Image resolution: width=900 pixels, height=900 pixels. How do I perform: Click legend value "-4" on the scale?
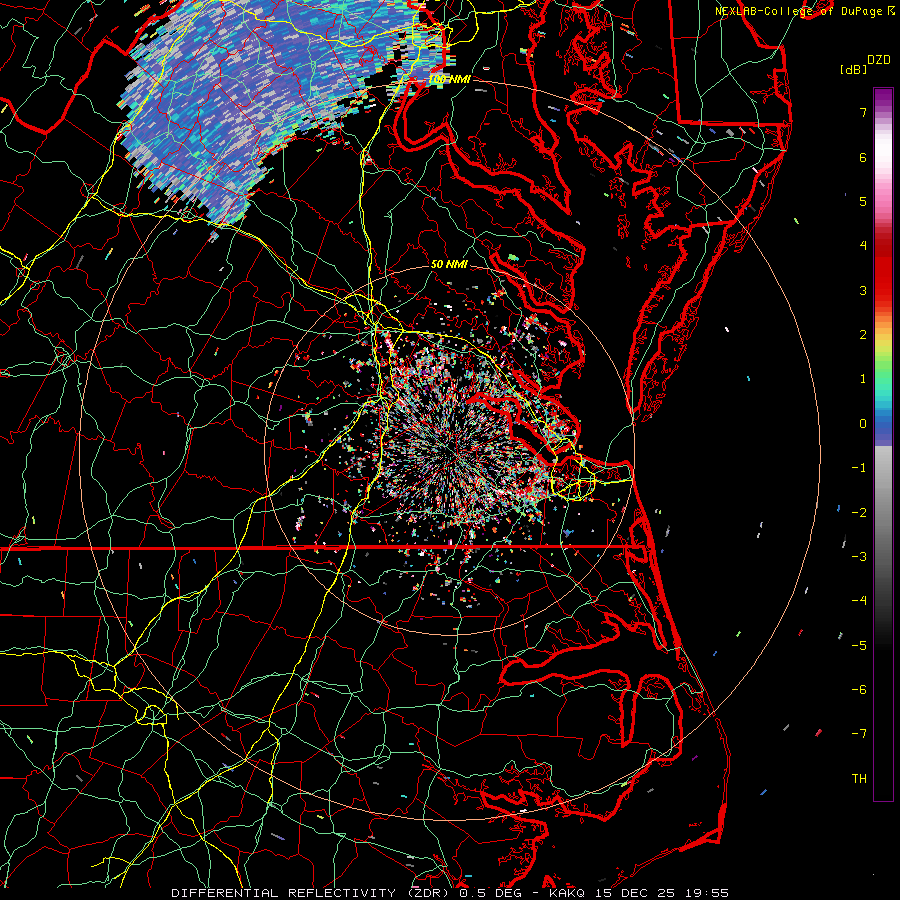click(x=859, y=601)
